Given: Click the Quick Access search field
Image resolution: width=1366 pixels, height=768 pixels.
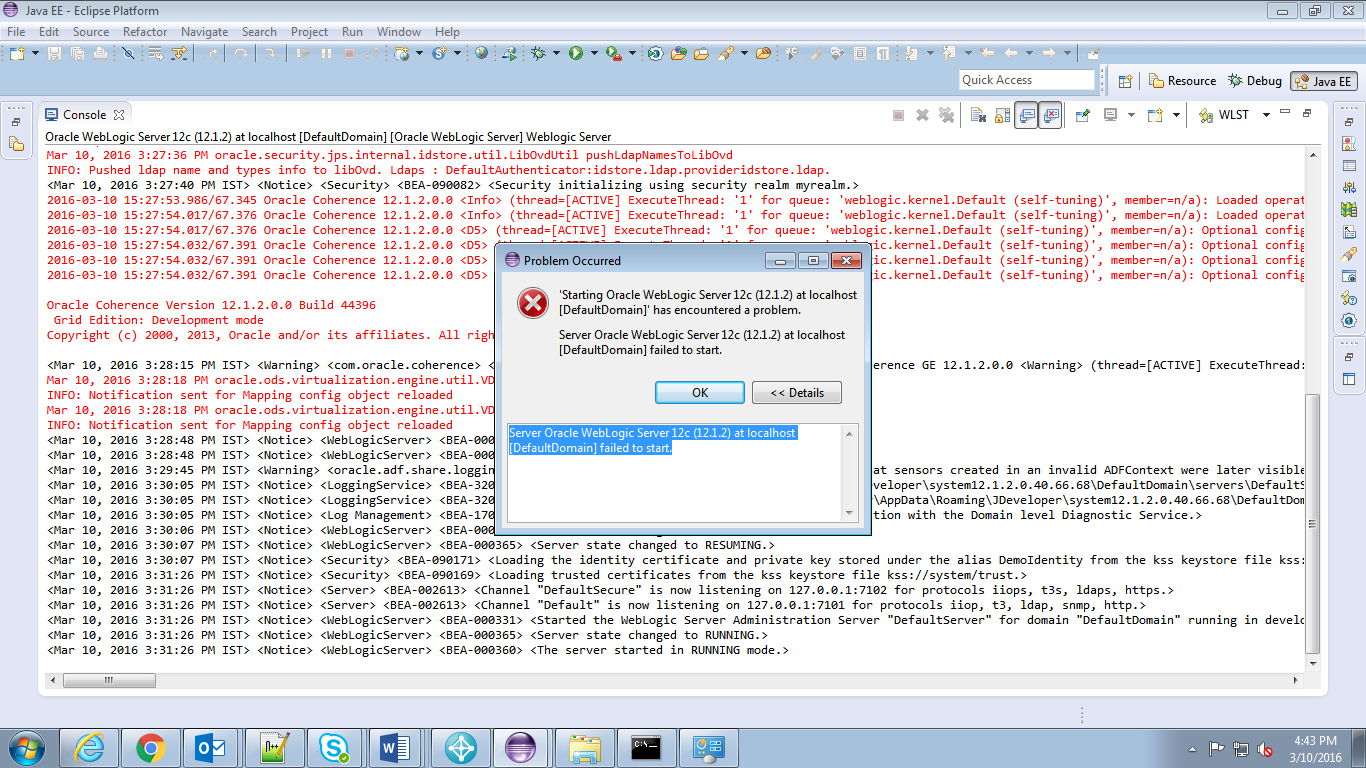Looking at the screenshot, I should pos(1027,80).
